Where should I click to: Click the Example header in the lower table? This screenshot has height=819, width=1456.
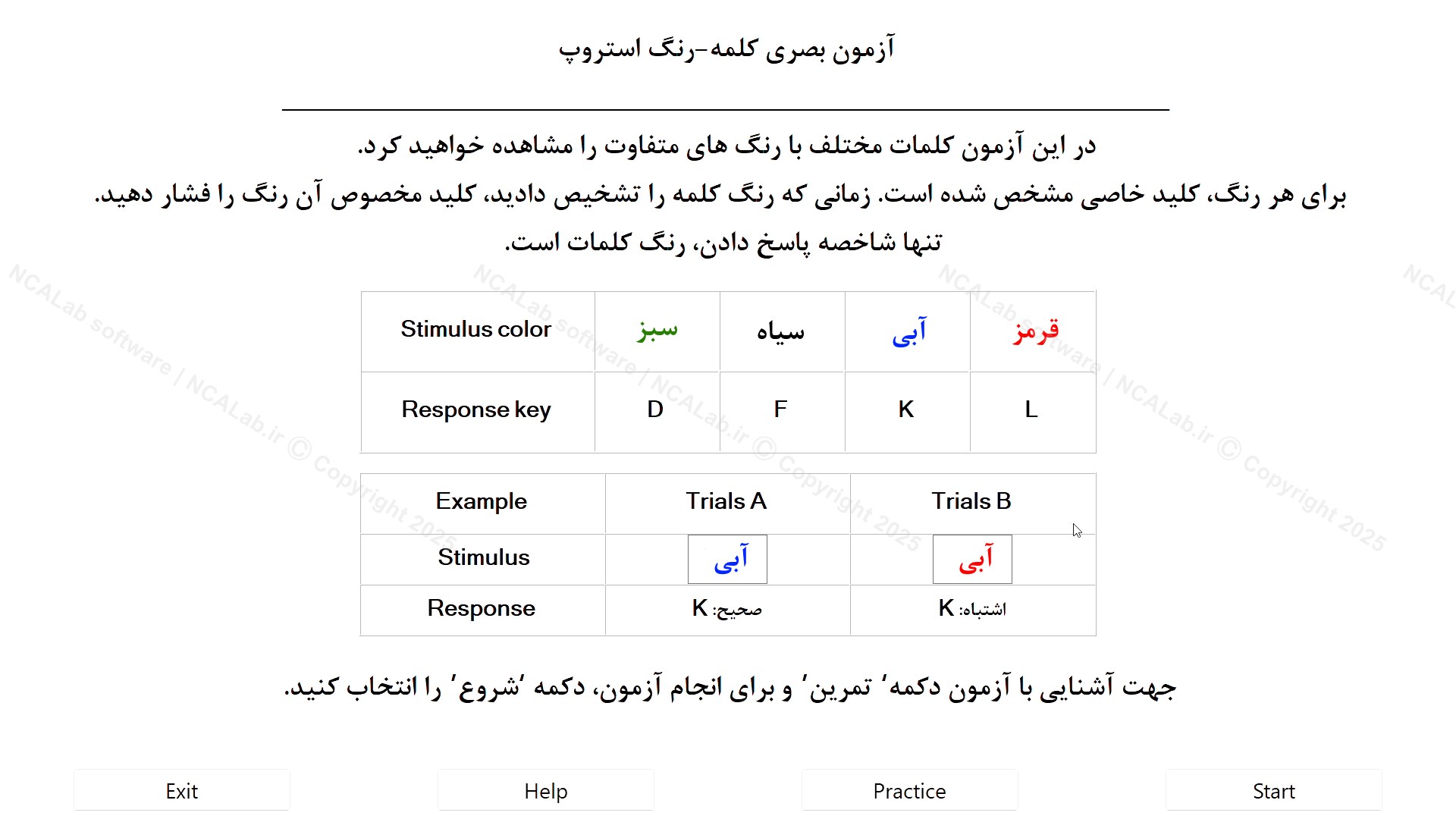click(482, 500)
